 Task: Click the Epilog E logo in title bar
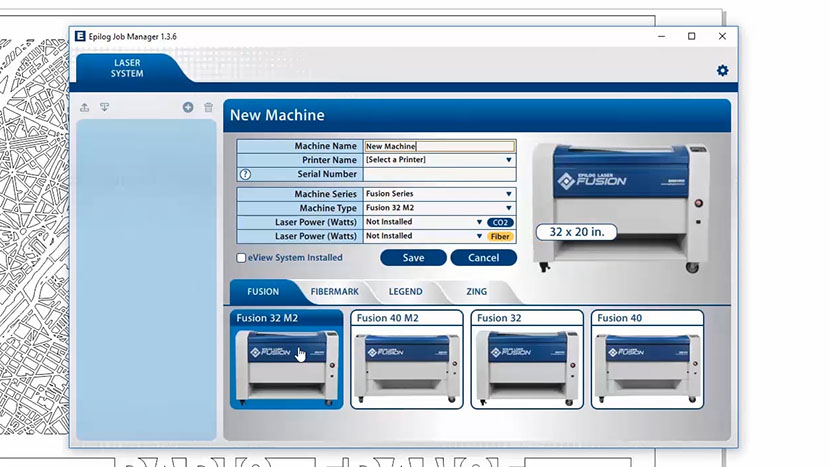point(80,36)
